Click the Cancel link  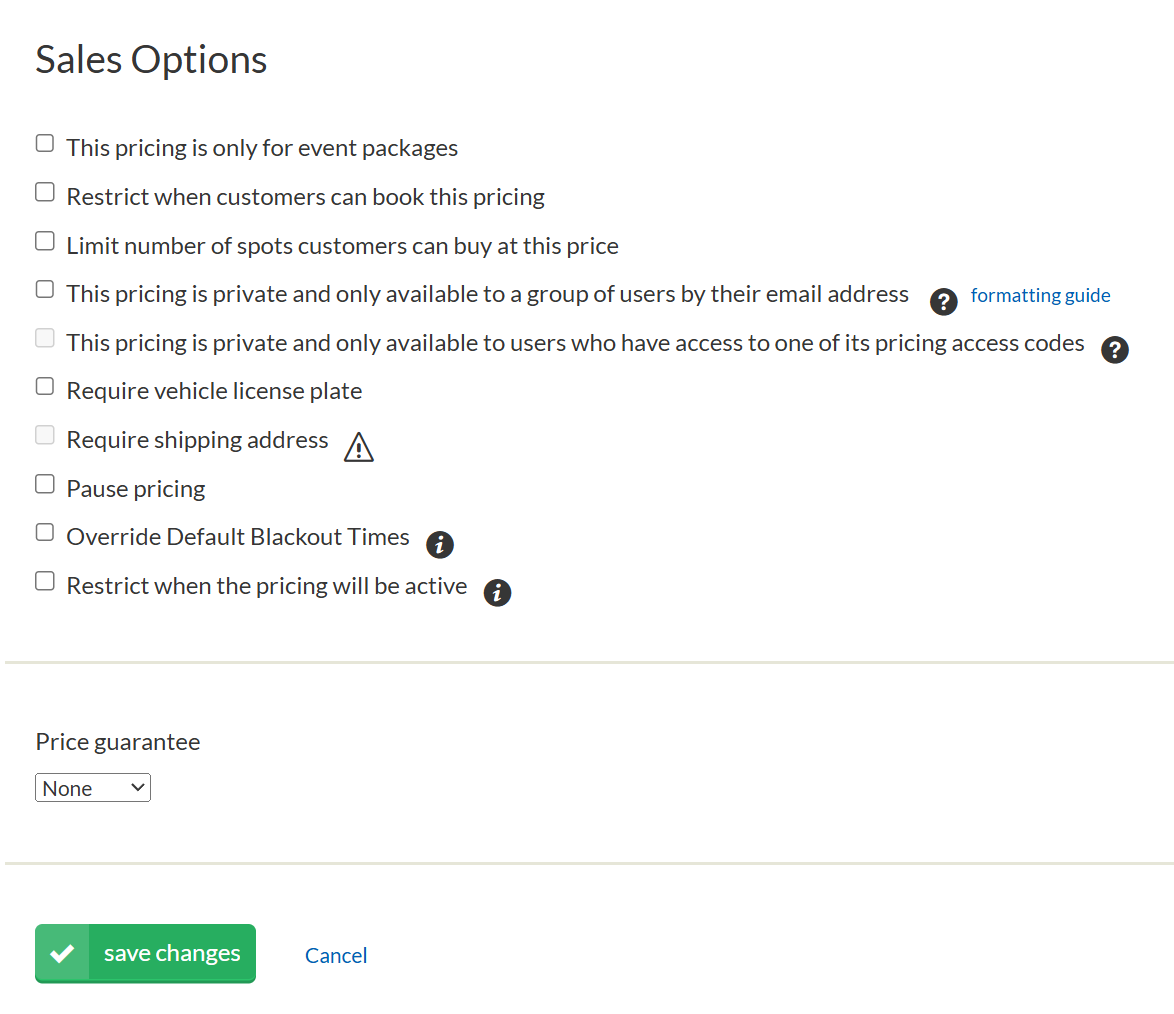[336, 955]
